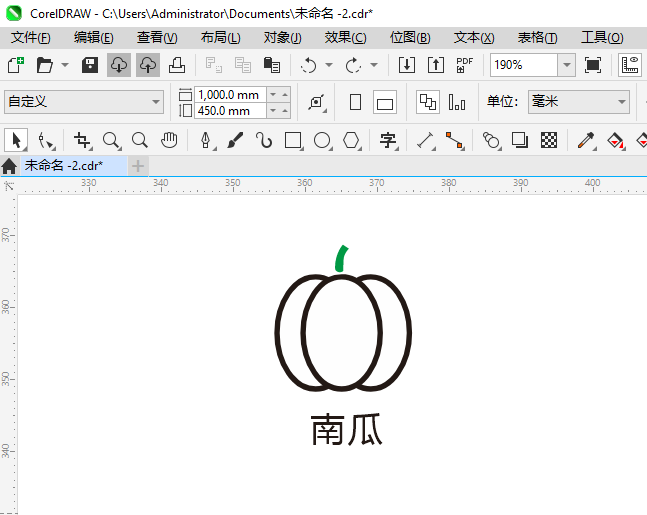The width and height of the screenshot is (647, 515).
Task: Select the Interactive fill bucket tool
Action: [616, 140]
